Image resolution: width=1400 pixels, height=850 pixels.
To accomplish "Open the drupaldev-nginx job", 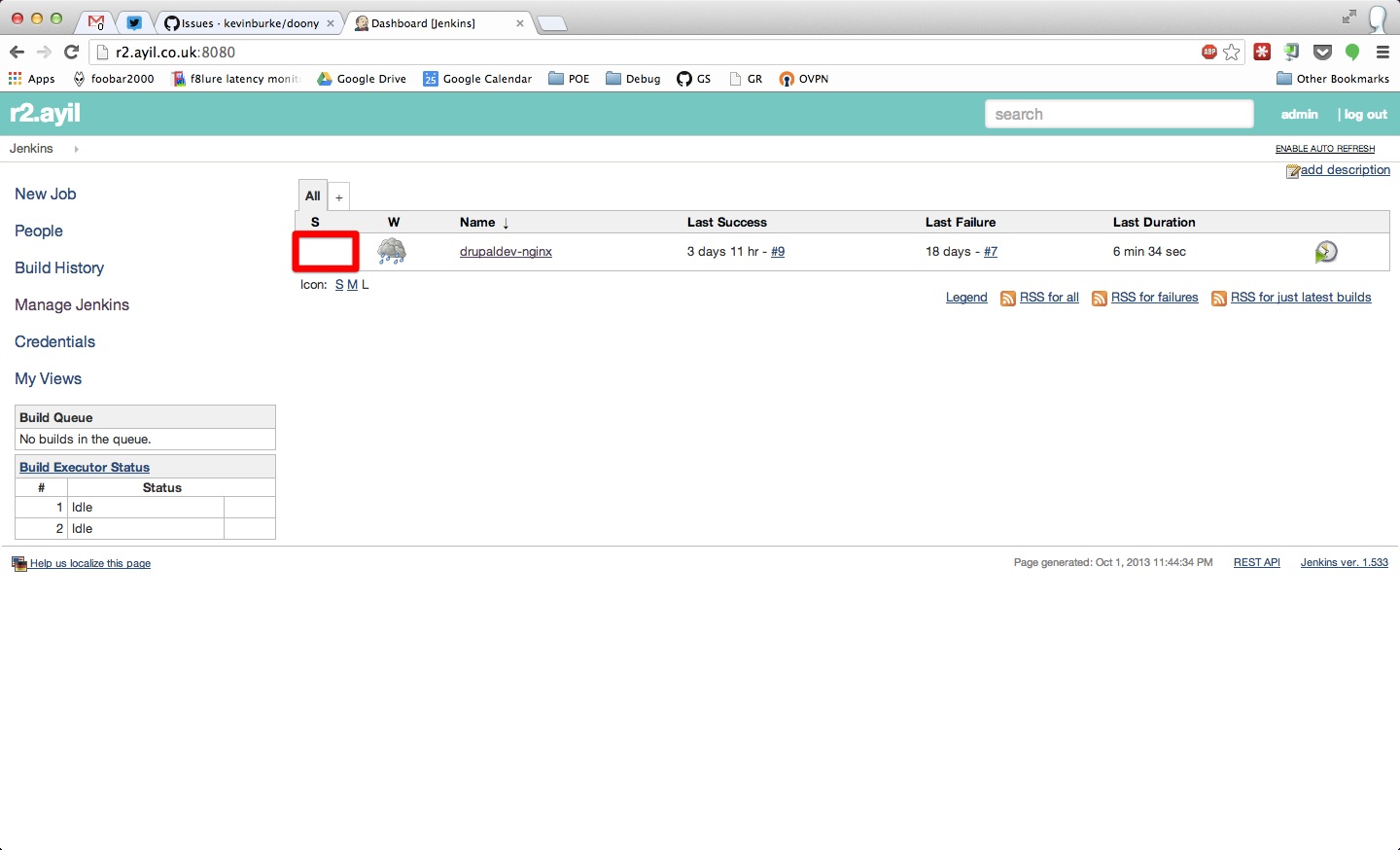I will click(x=506, y=252).
